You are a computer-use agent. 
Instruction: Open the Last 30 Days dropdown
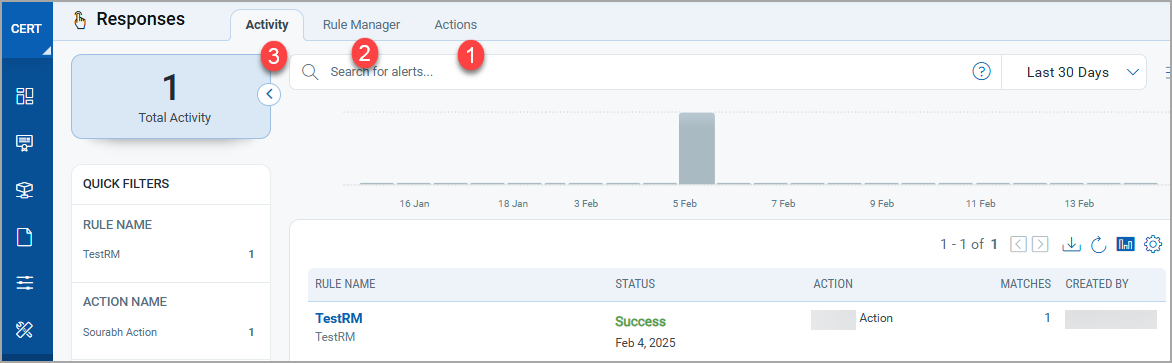pyautogui.click(x=1073, y=72)
